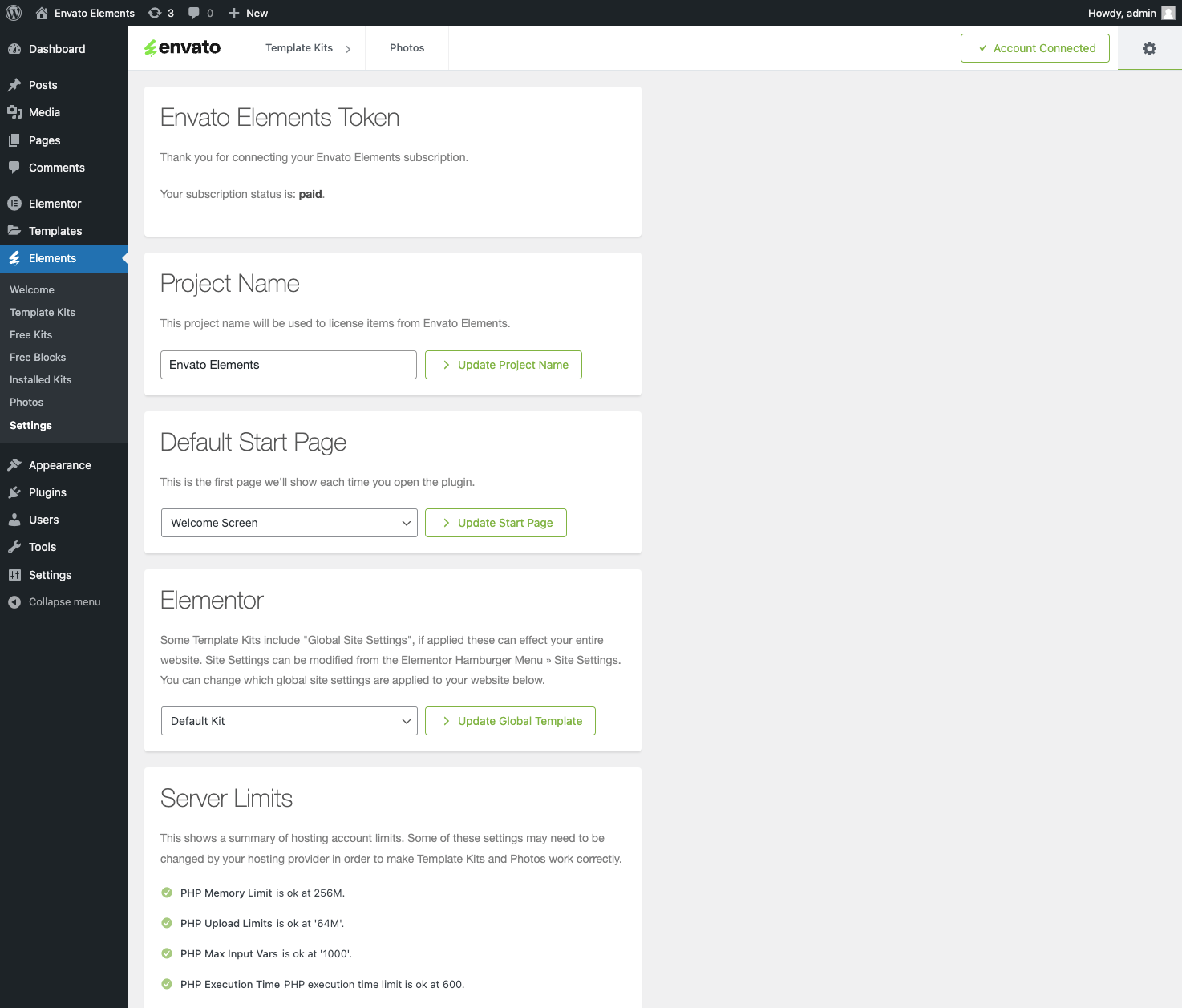Click the Envato Elements site name link
Image resolution: width=1182 pixels, height=1008 pixels.
coord(95,13)
